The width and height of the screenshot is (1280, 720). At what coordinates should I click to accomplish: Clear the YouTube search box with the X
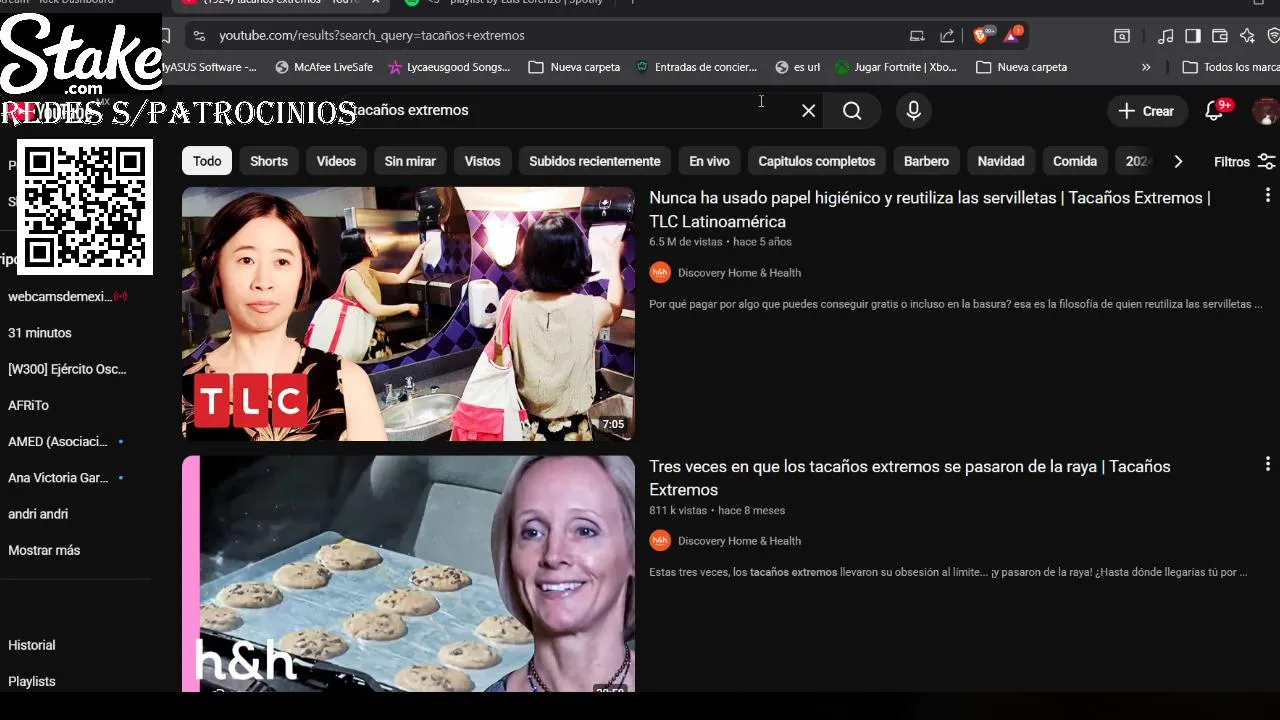(808, 111)
